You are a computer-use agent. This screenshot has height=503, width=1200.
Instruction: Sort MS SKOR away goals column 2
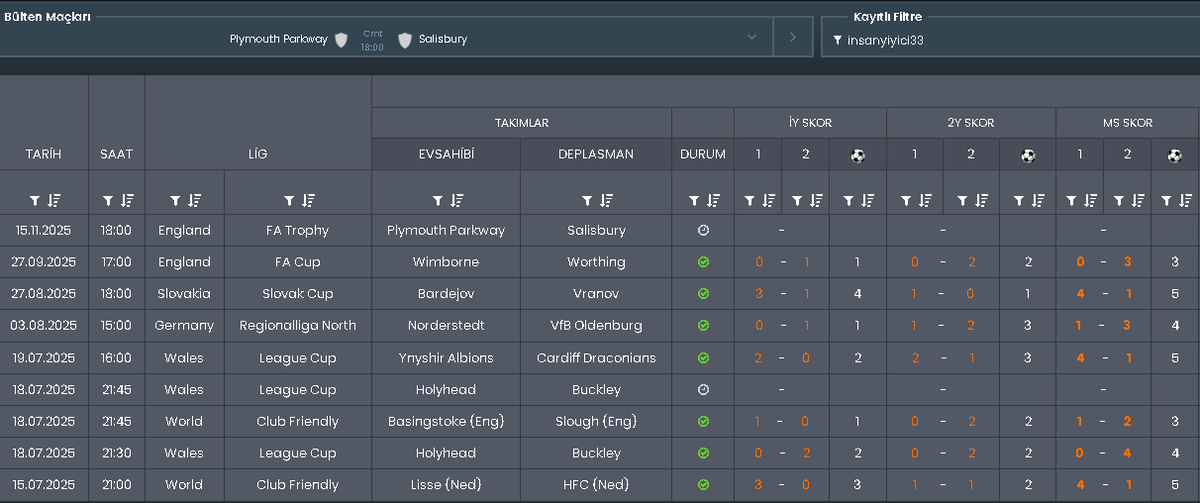[1137, 200]
